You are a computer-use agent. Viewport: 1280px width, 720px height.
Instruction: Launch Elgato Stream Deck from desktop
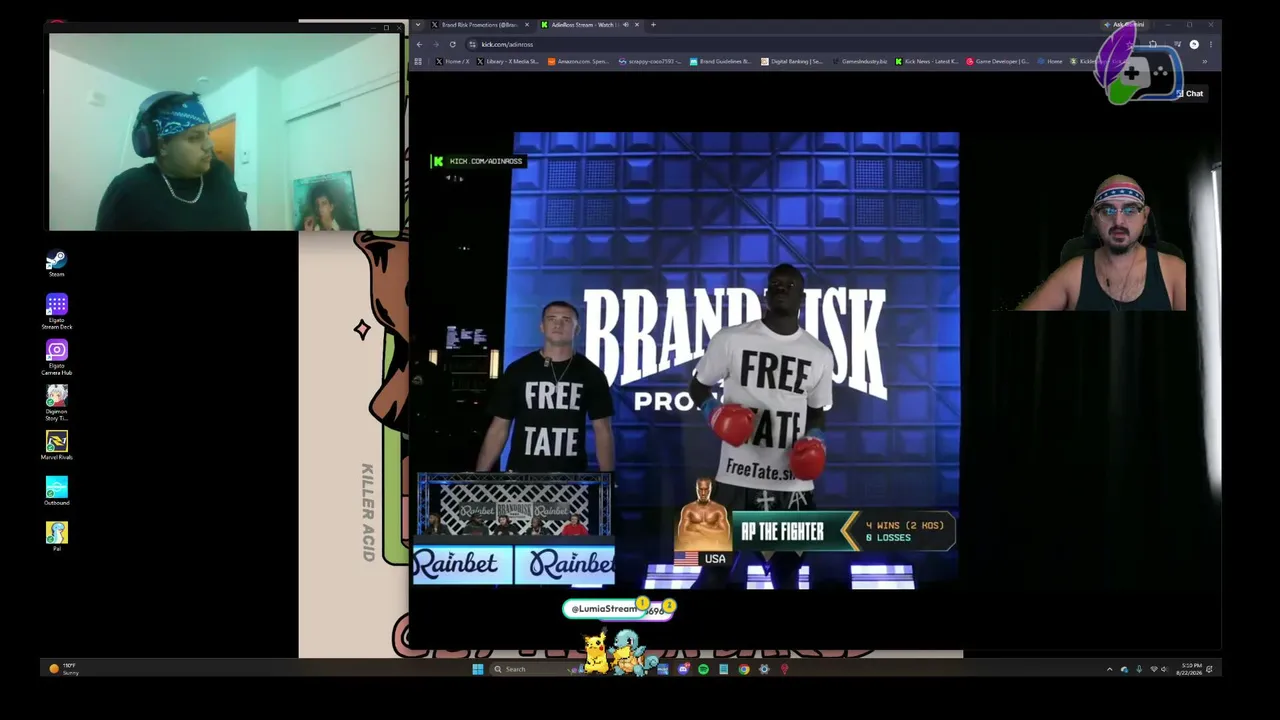56,311
